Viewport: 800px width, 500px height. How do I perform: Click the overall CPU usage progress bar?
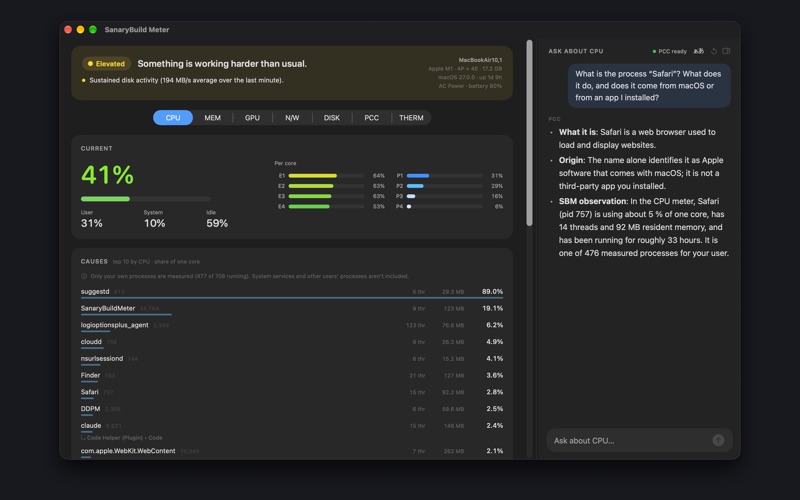pyautogui.click(x=145, y=199)
